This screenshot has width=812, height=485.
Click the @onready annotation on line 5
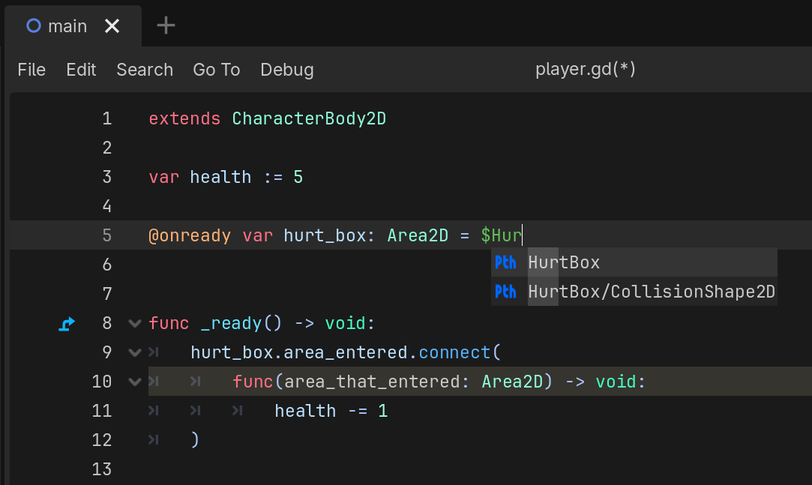click(190, 236)
